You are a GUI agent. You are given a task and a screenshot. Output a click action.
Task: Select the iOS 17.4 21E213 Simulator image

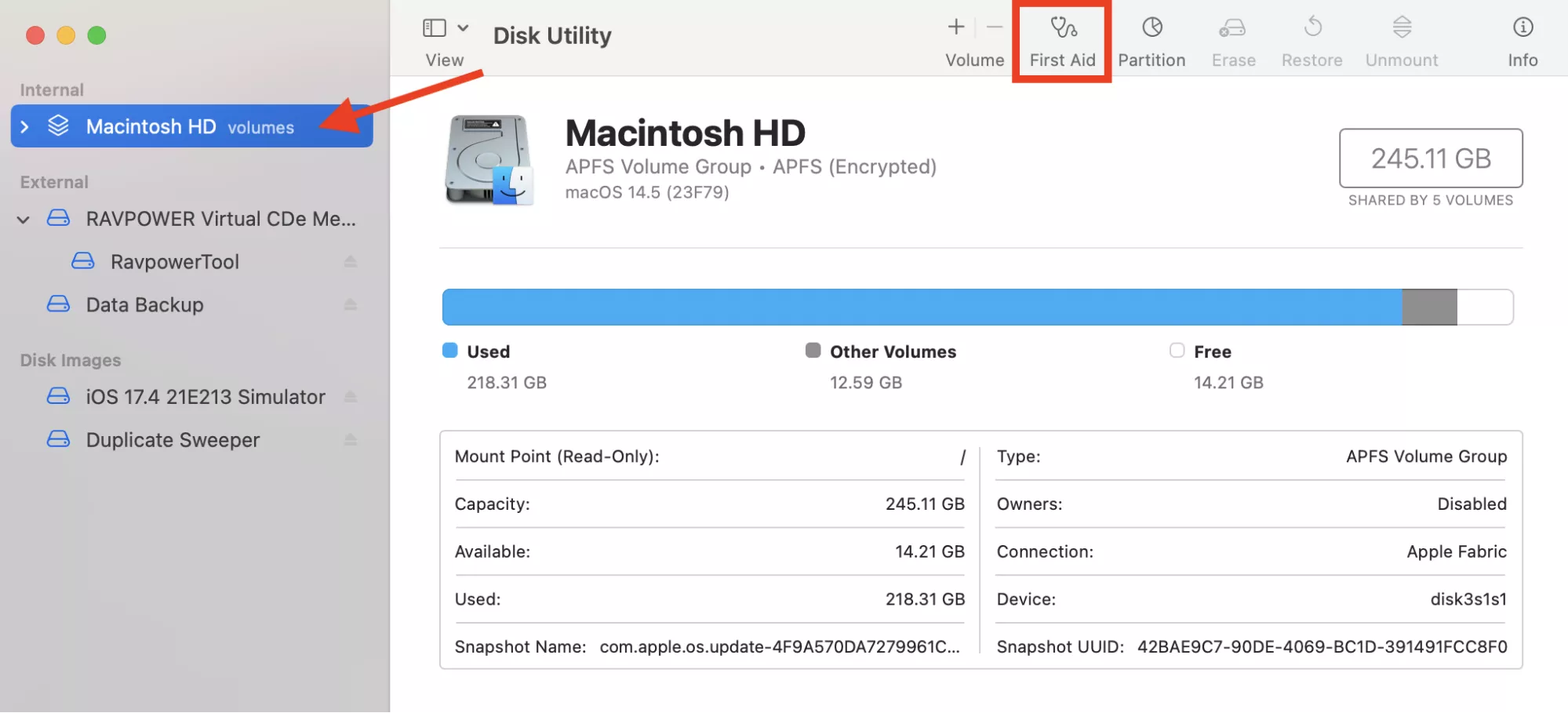tap(205, 396)
